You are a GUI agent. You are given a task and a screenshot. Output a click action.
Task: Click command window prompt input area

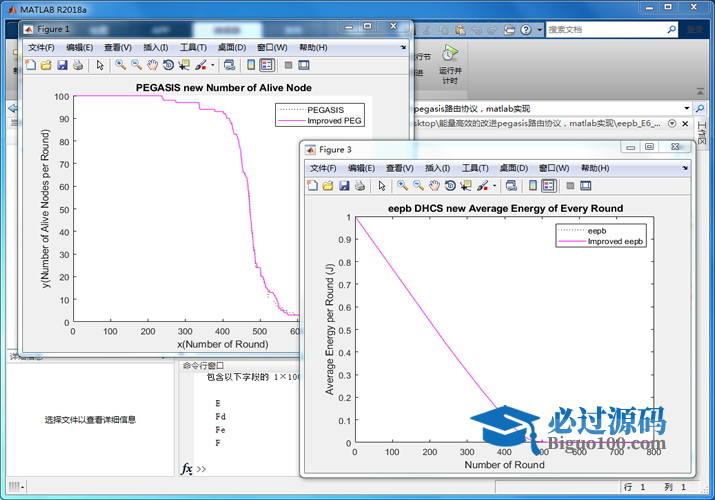coord(253,469)
